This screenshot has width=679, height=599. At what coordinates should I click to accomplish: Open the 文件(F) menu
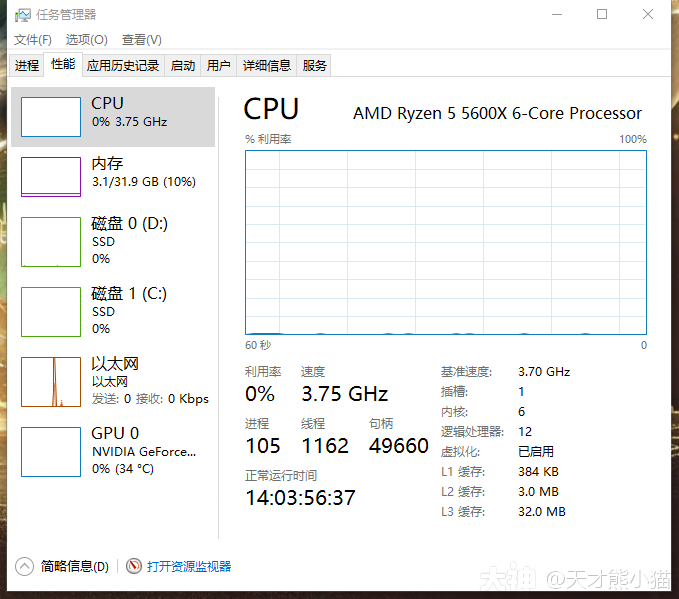33,40
